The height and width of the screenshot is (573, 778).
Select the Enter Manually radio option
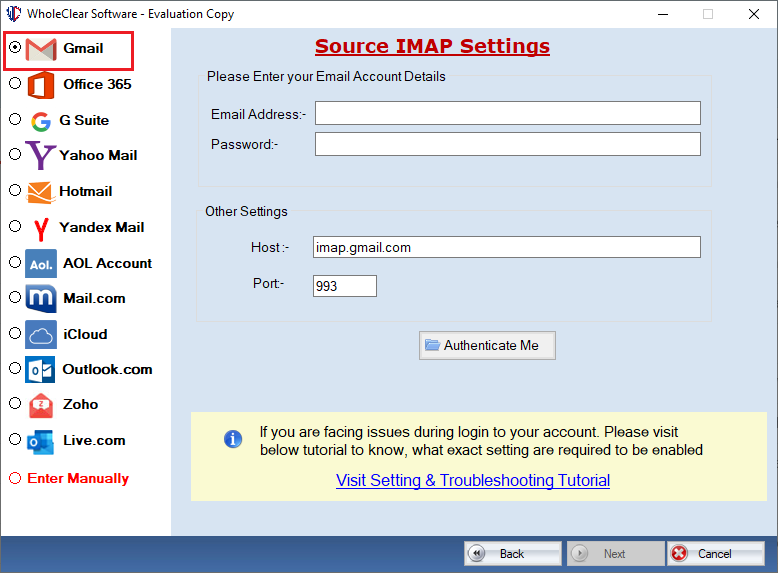(15, 478)
